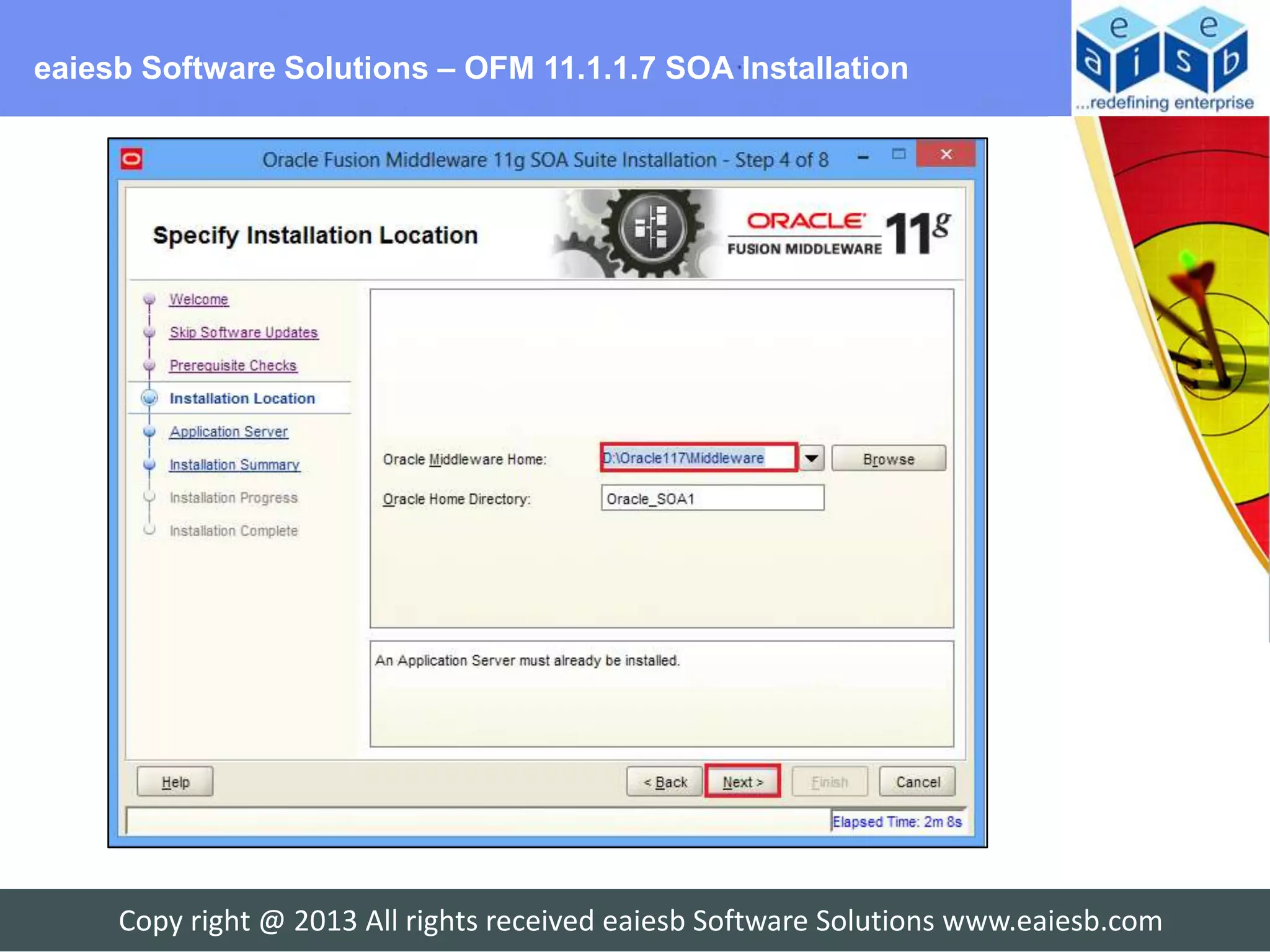Click the disabled Finish button
Image resolution: width=1270 pixels, height=952 pixels.
click(x=830, y=782)
